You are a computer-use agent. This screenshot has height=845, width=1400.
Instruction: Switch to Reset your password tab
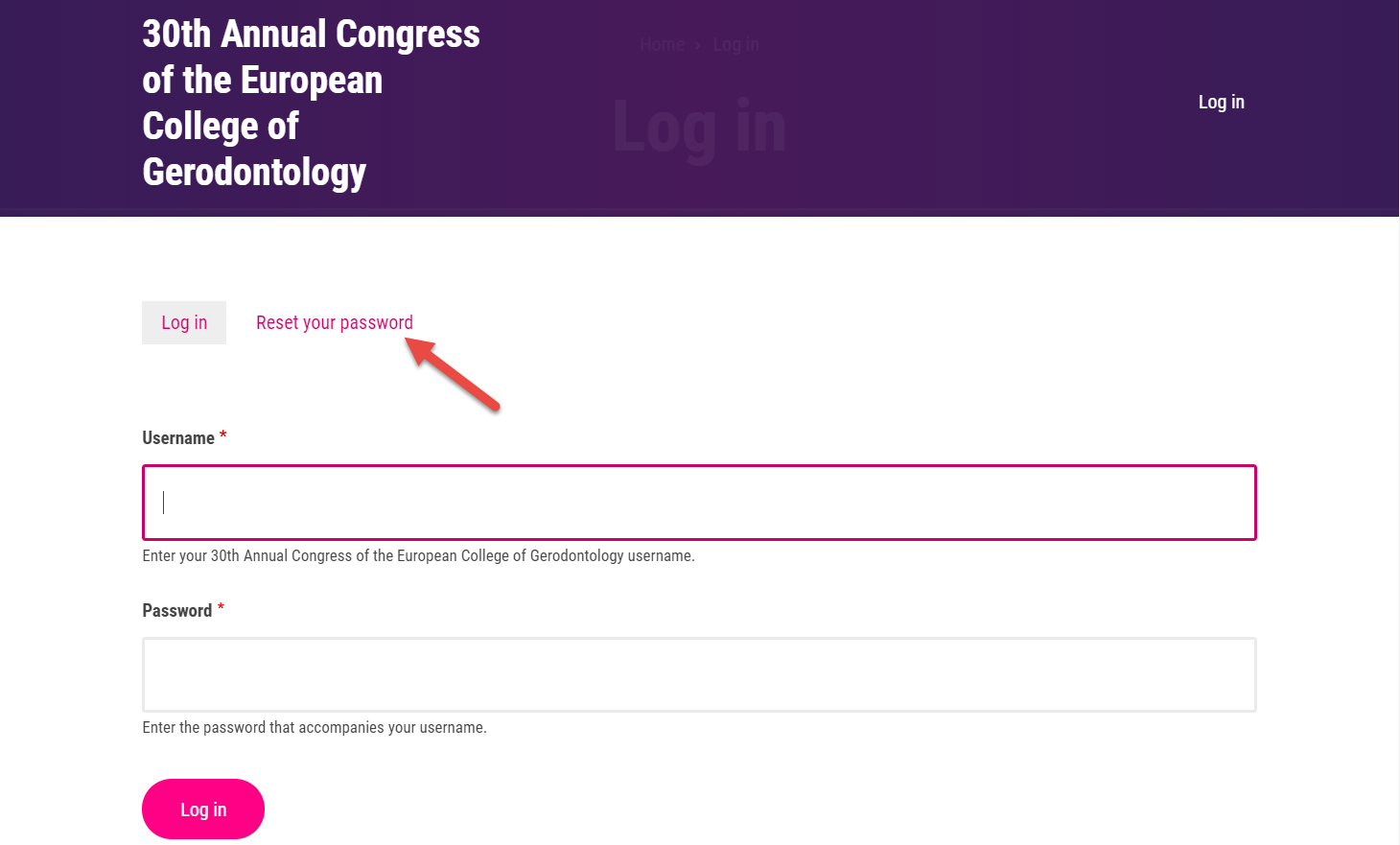pyautogui.click(x=334, y=323)
